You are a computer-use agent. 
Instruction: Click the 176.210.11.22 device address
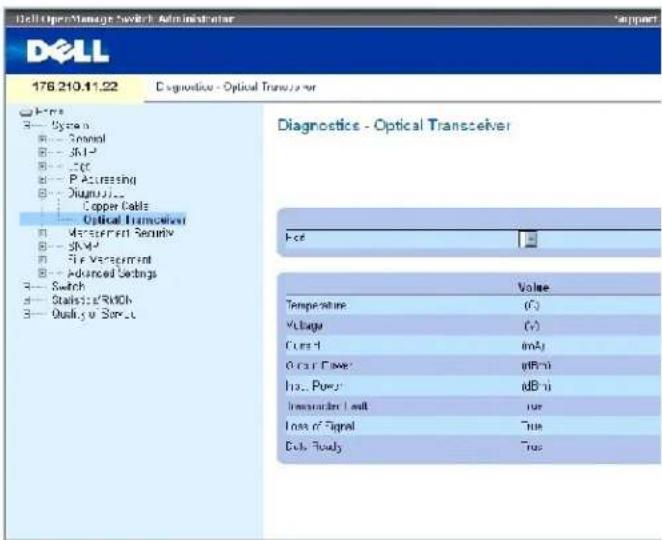click(75, 87)
